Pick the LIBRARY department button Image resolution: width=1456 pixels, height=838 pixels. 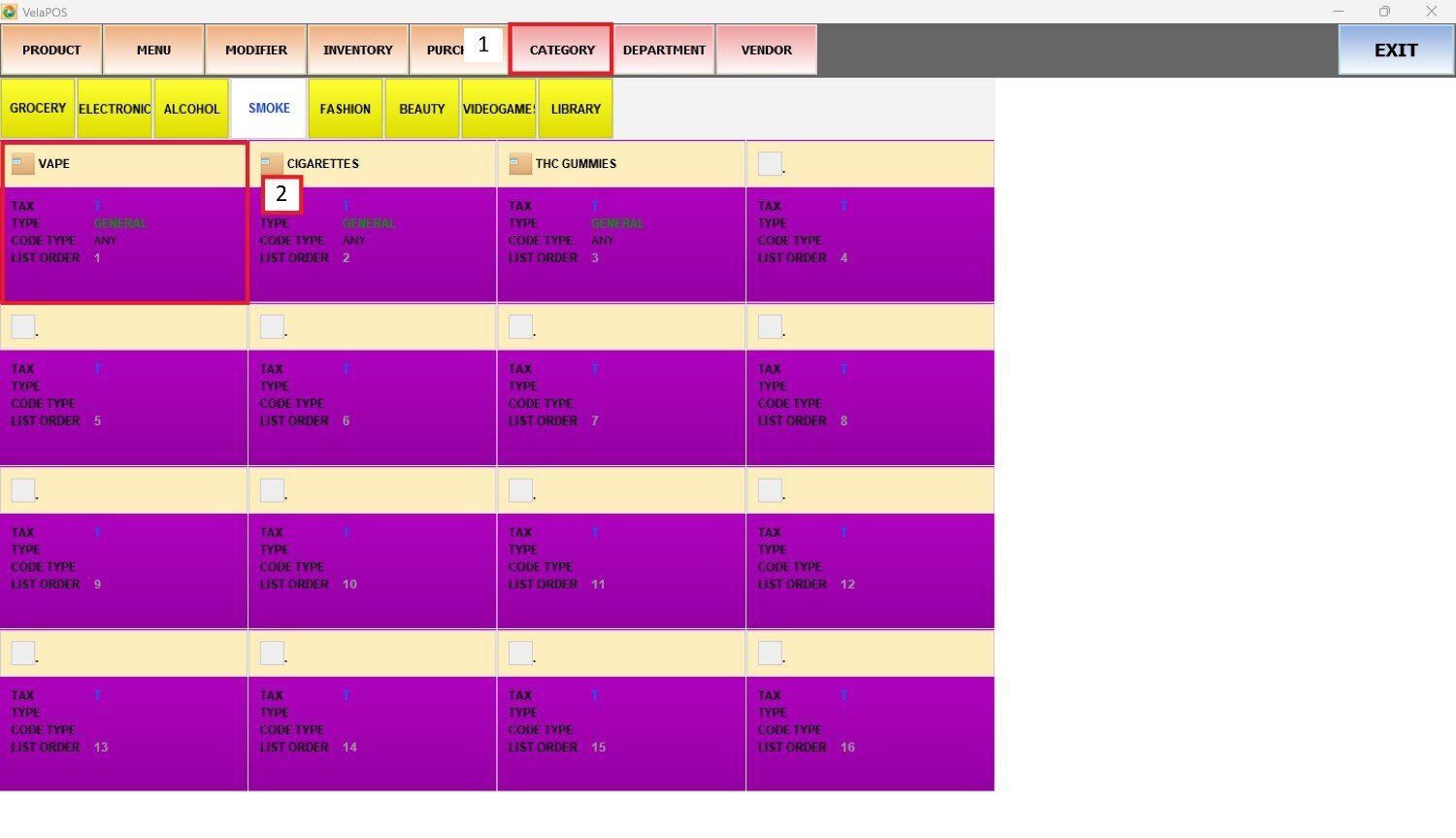[576, 109]
